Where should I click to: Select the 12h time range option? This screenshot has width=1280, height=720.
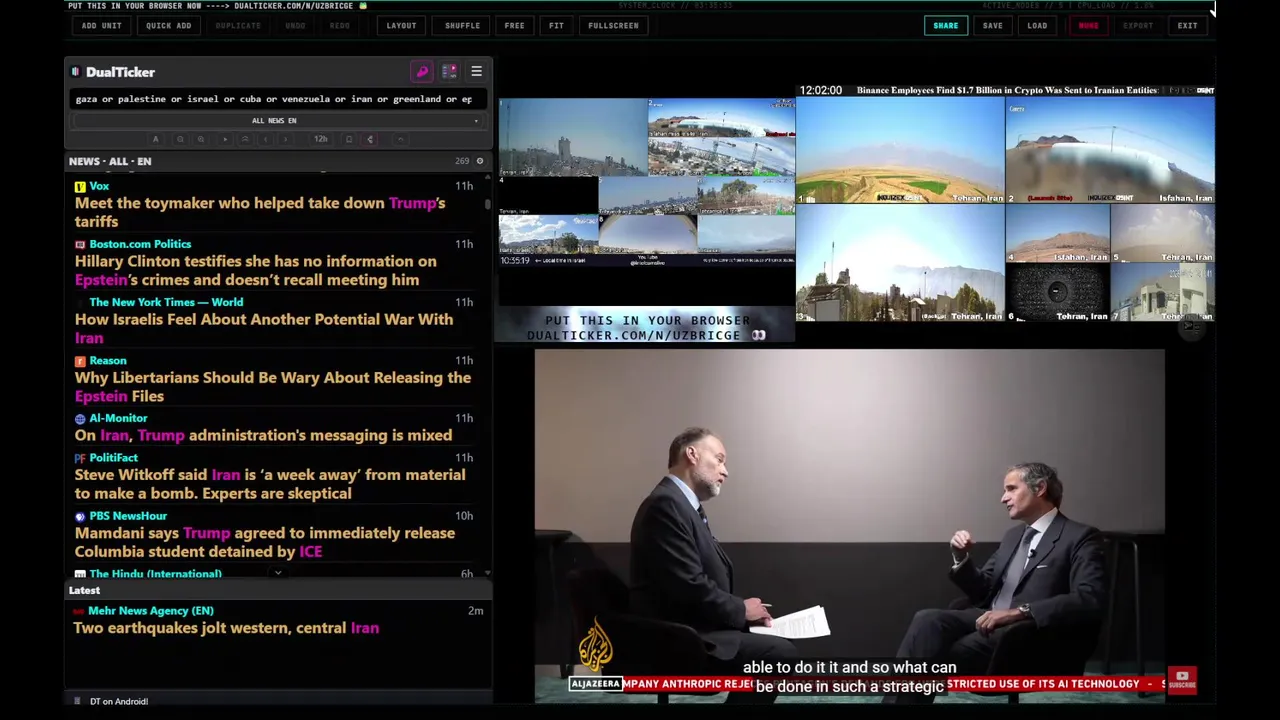tap(321, 139)
